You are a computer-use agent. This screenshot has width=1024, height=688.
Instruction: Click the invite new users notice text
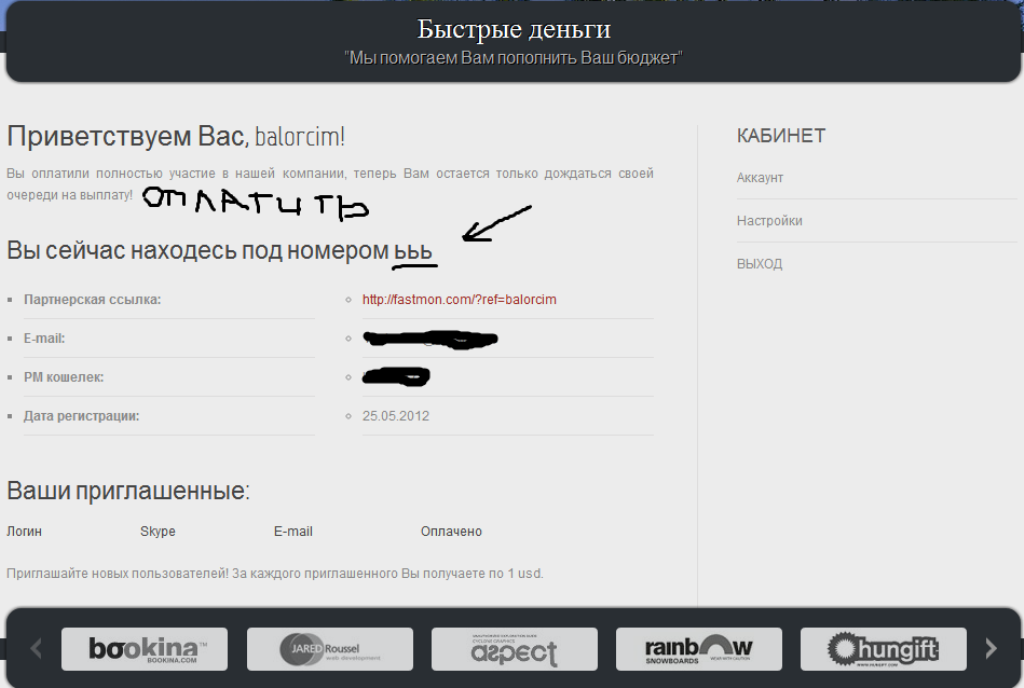click(275, 573)
